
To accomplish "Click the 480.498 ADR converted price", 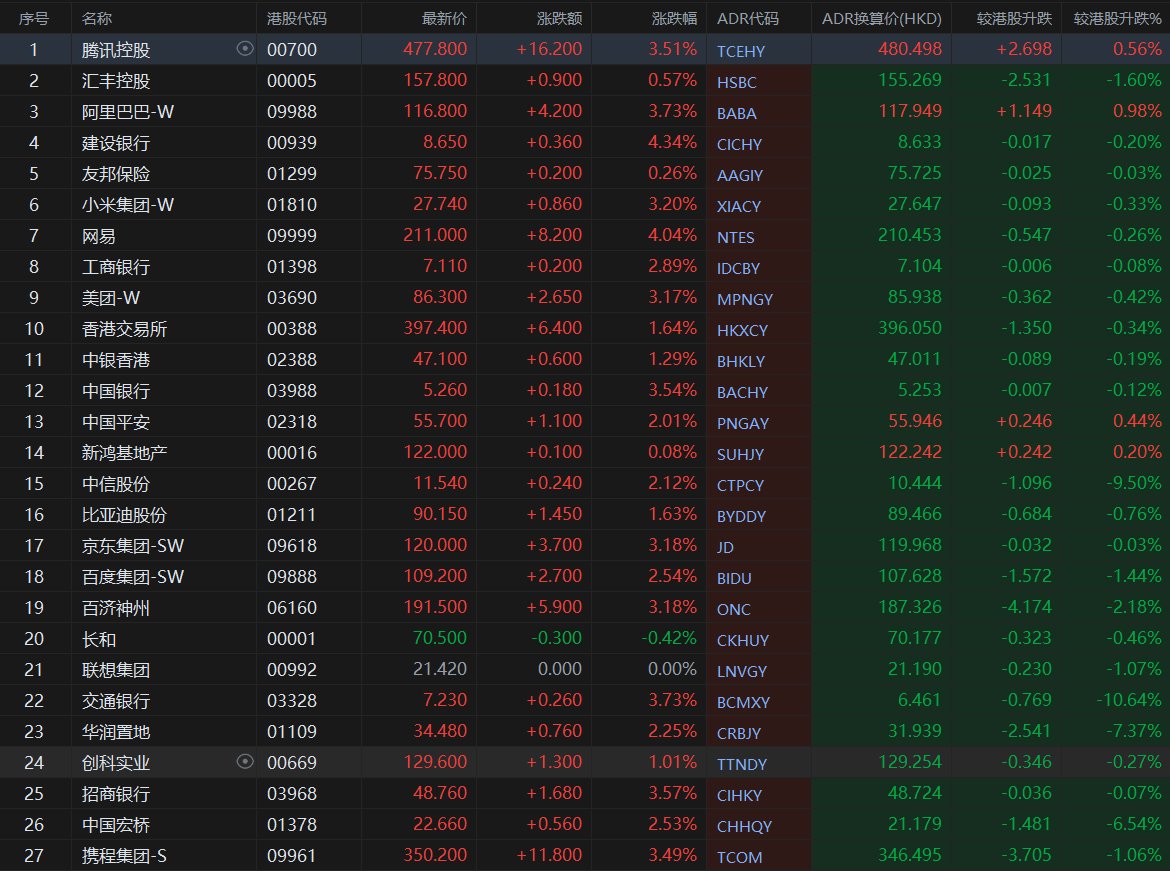I will point(910,49).
